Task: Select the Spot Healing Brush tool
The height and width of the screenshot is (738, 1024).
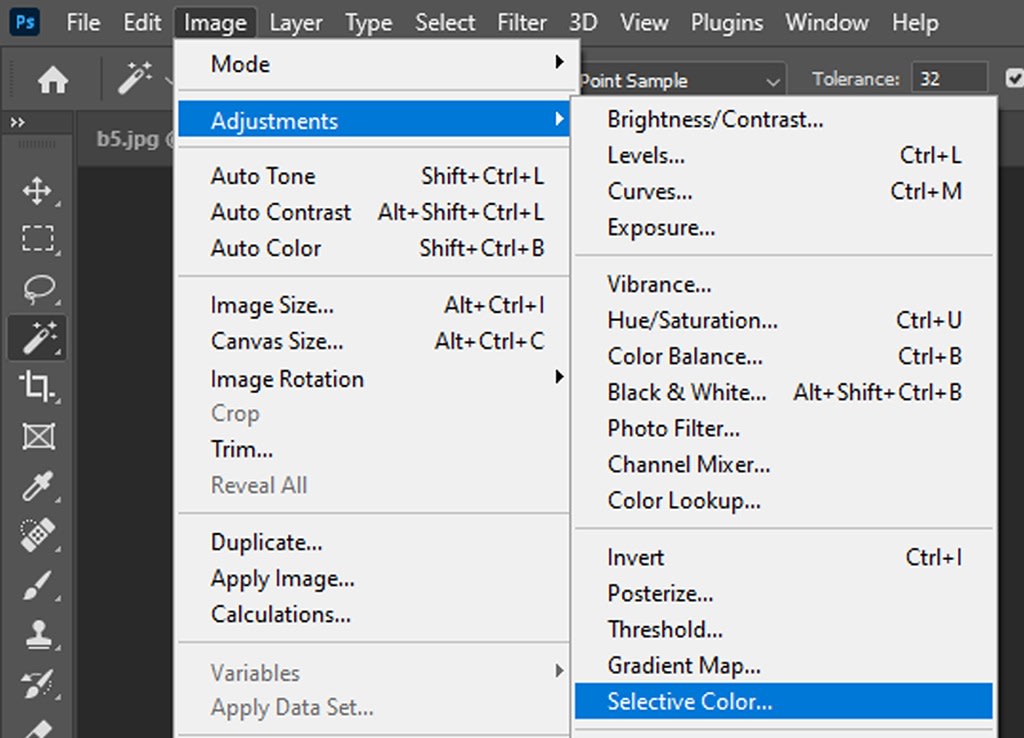Action: point(37,536)
